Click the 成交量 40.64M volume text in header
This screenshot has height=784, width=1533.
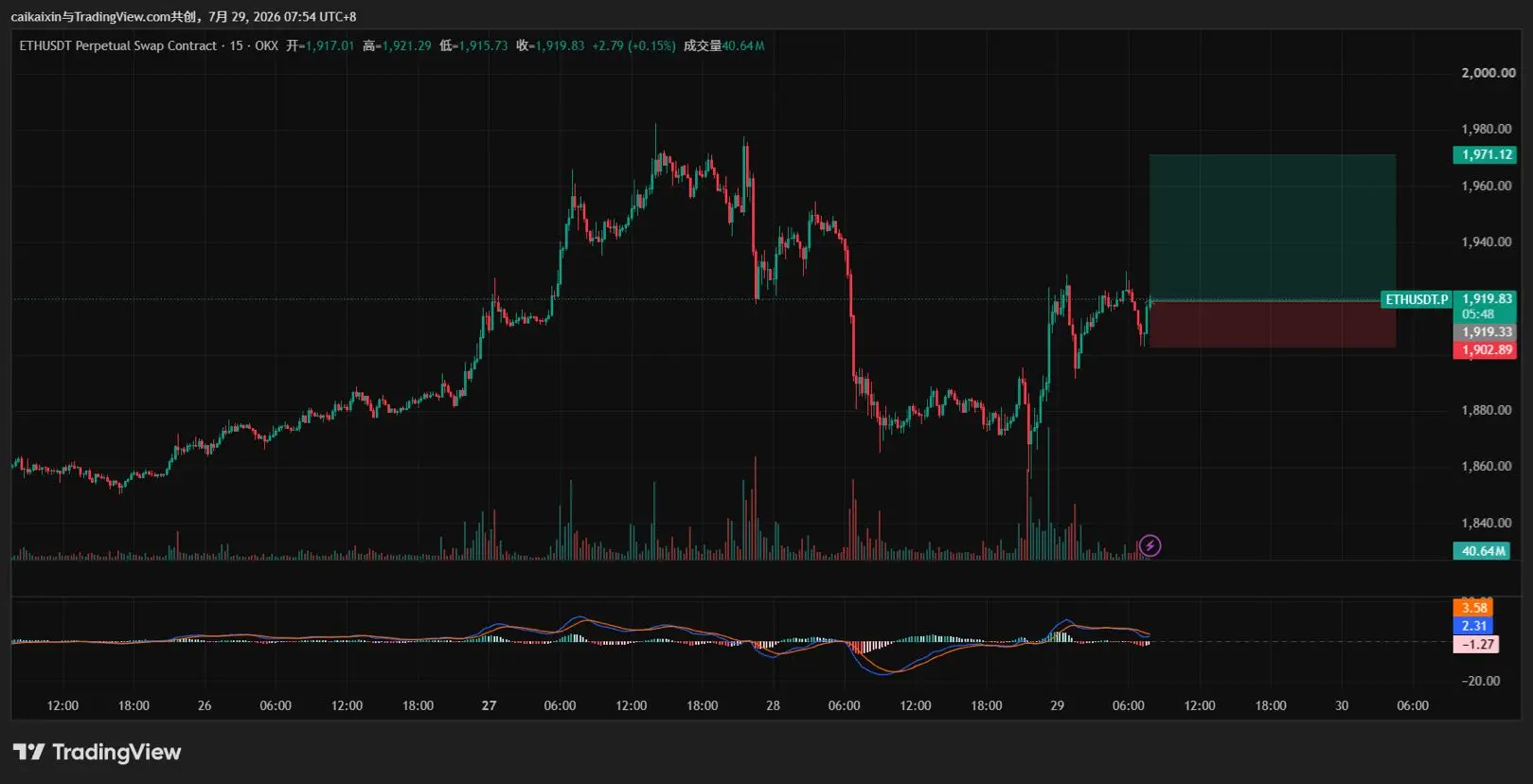click(x=724, y=45)
